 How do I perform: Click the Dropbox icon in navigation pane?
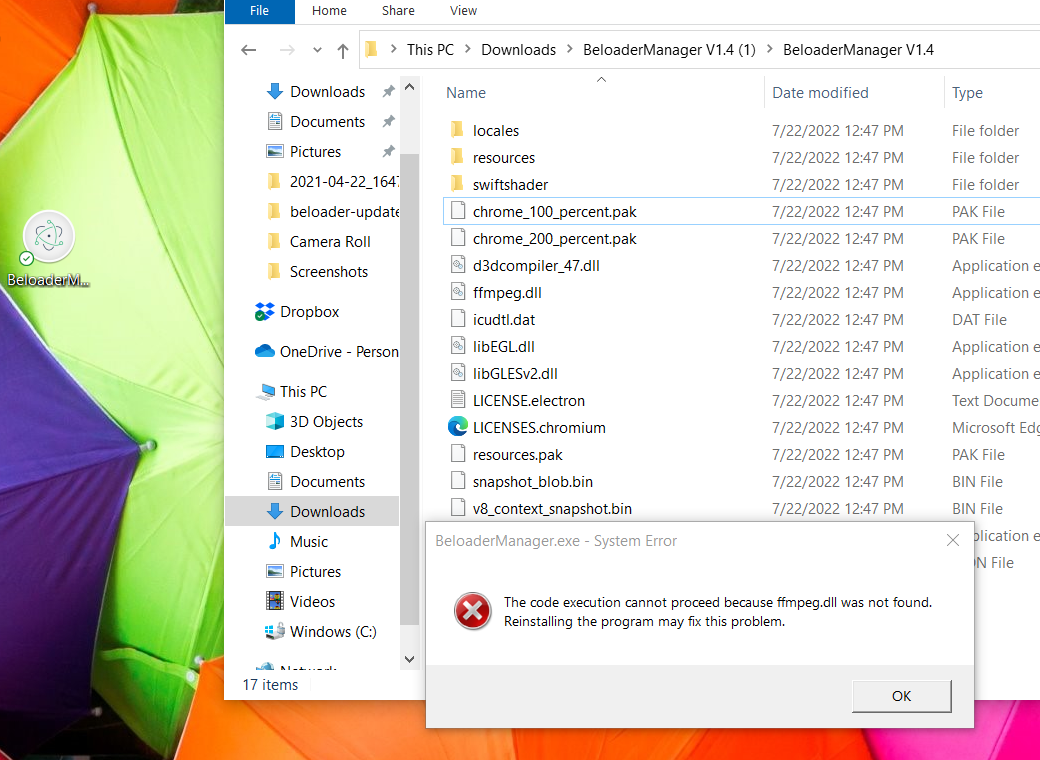coord(265,312)
